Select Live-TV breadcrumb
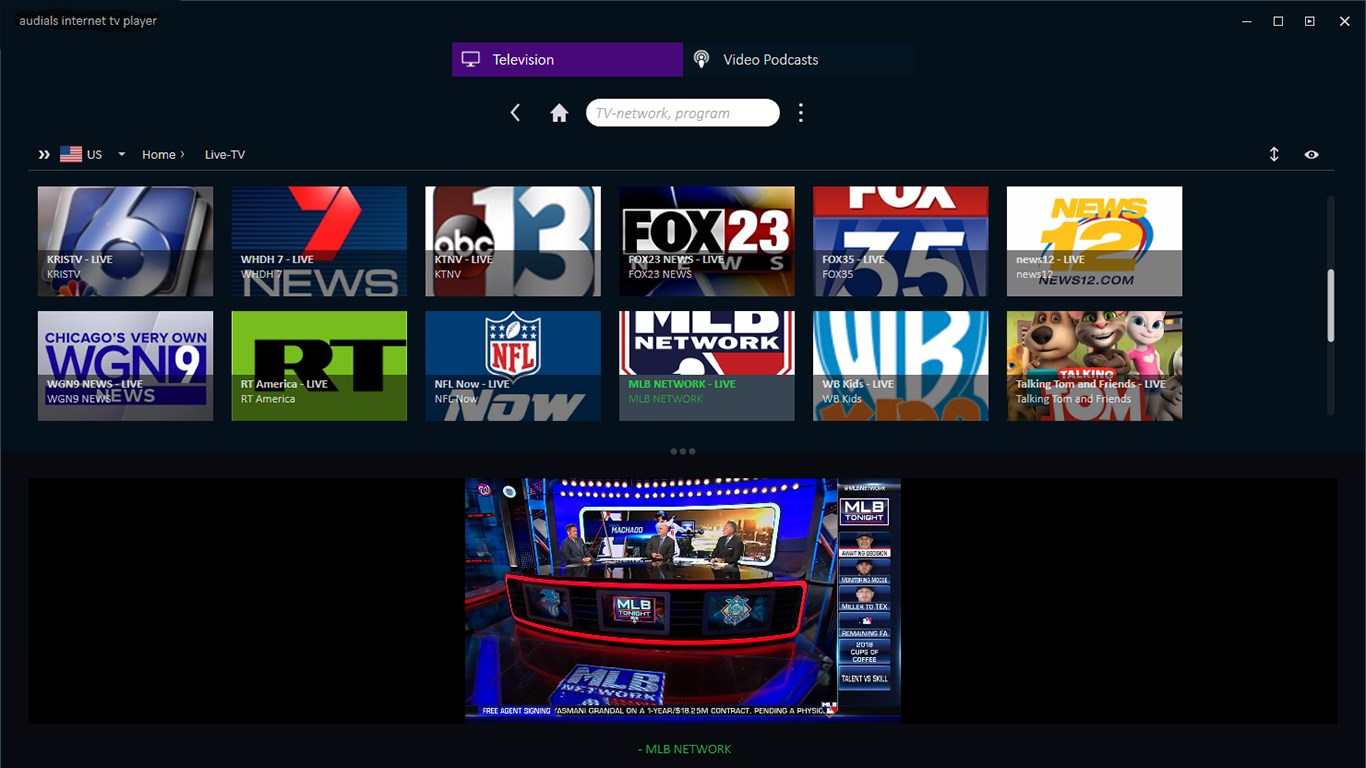 click(x=224, y=155)
